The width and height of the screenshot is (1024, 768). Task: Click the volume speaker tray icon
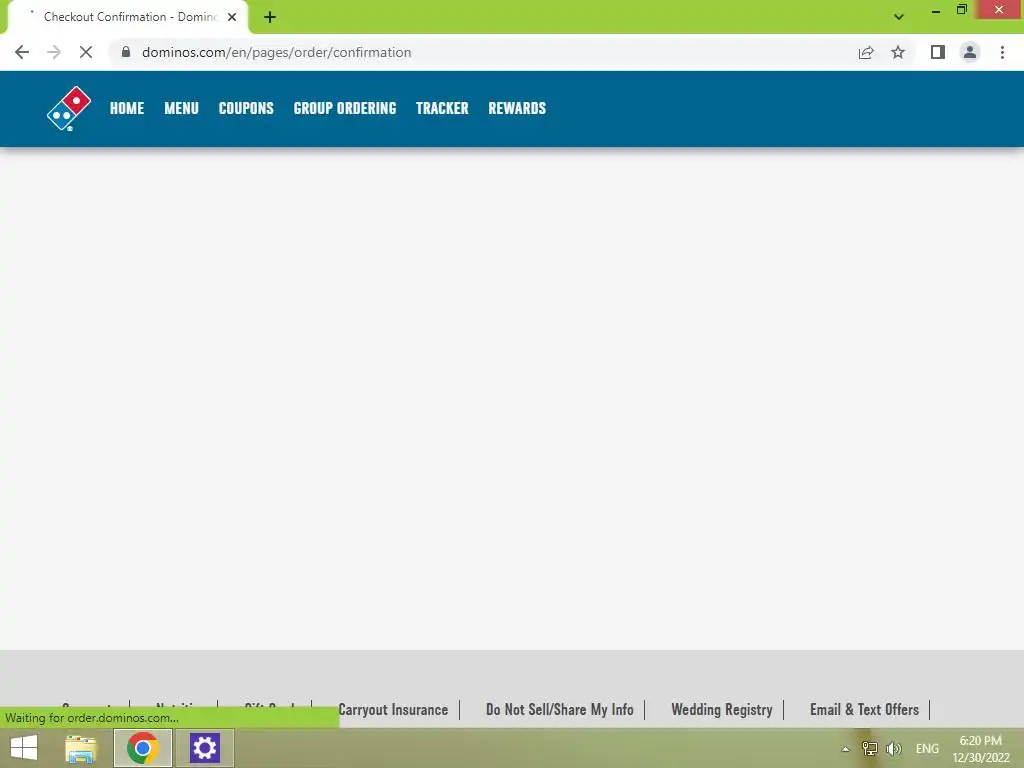[x=893, y=748]
